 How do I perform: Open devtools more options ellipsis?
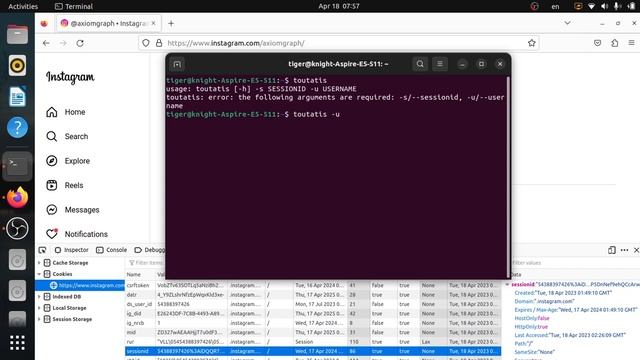pyautogui.click(x=624, y=250)
